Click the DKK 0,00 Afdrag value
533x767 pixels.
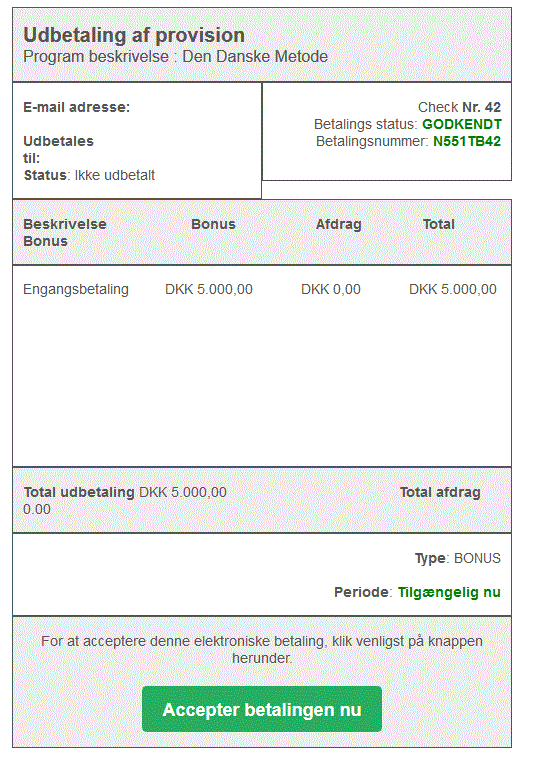(x=331, y=289)
